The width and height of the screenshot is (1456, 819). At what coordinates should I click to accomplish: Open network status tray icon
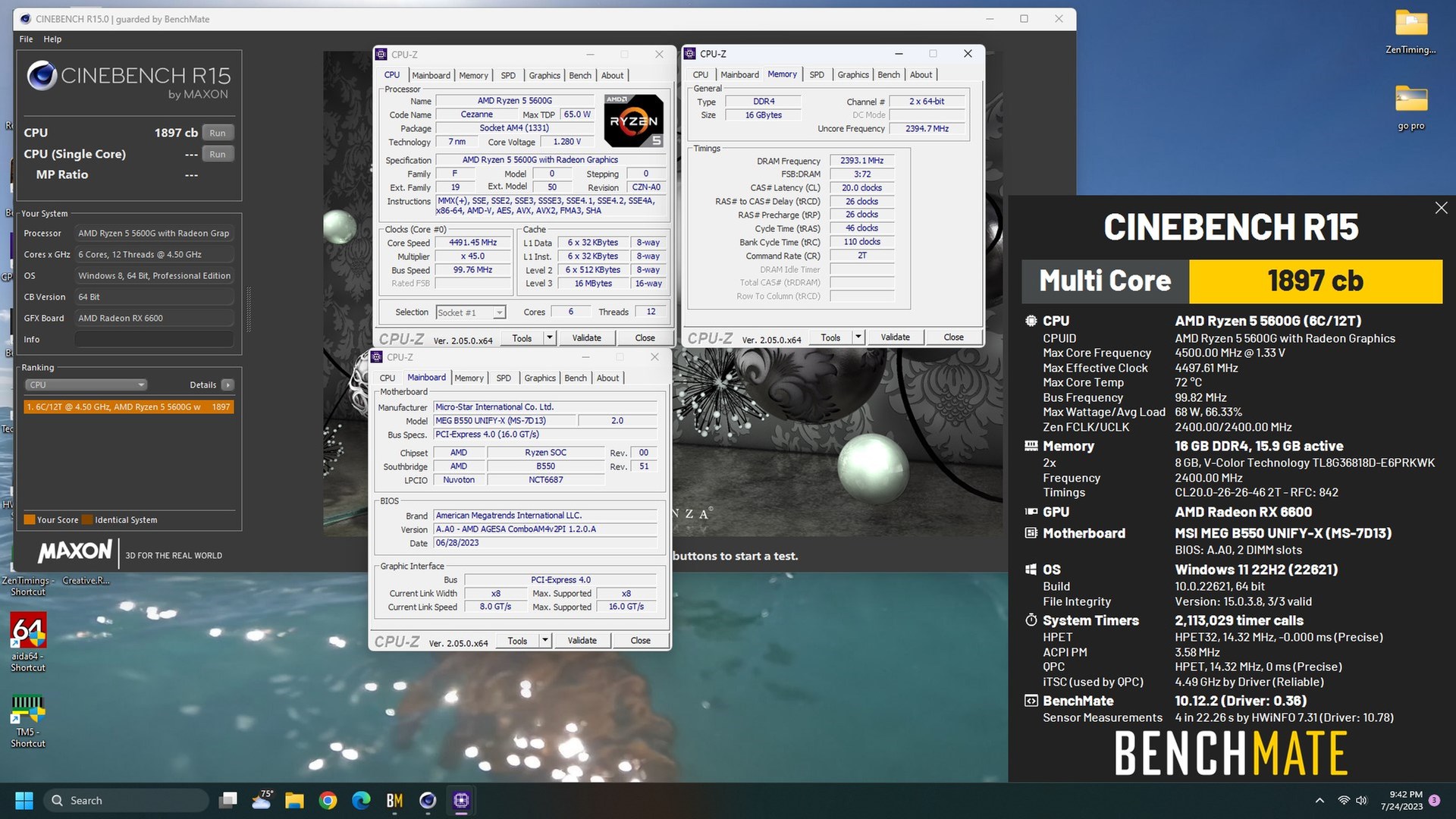(x=1344, y=800)
